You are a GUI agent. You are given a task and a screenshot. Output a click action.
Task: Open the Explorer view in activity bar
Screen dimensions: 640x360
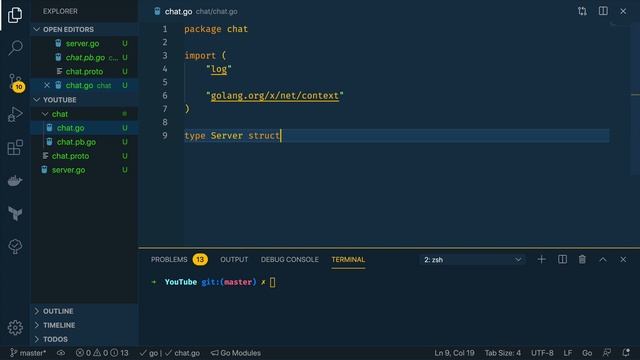coord(15,15)
